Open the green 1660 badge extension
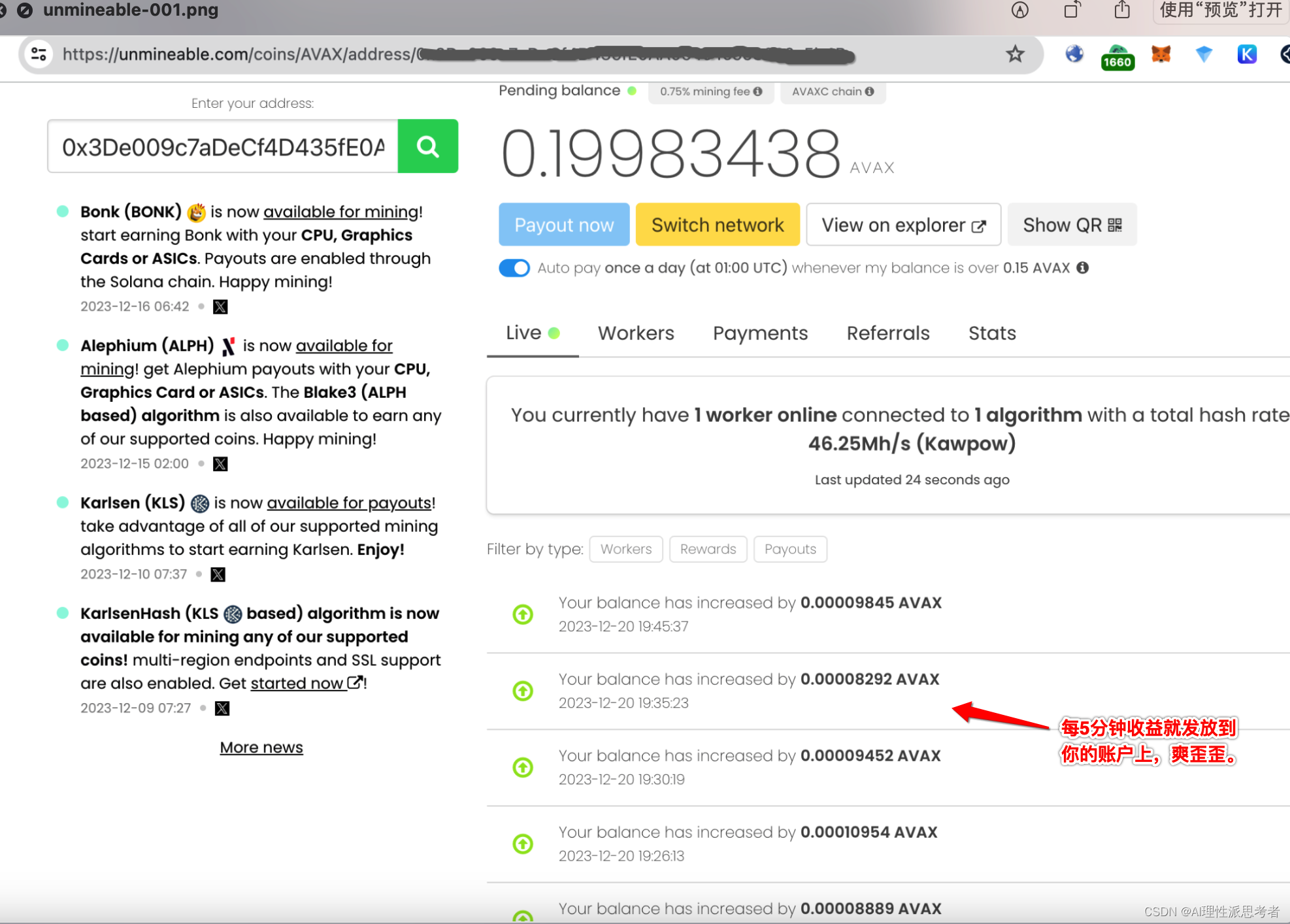Image resolution: width=1290 pixels, height=924 pixels. click(1117, 58)
